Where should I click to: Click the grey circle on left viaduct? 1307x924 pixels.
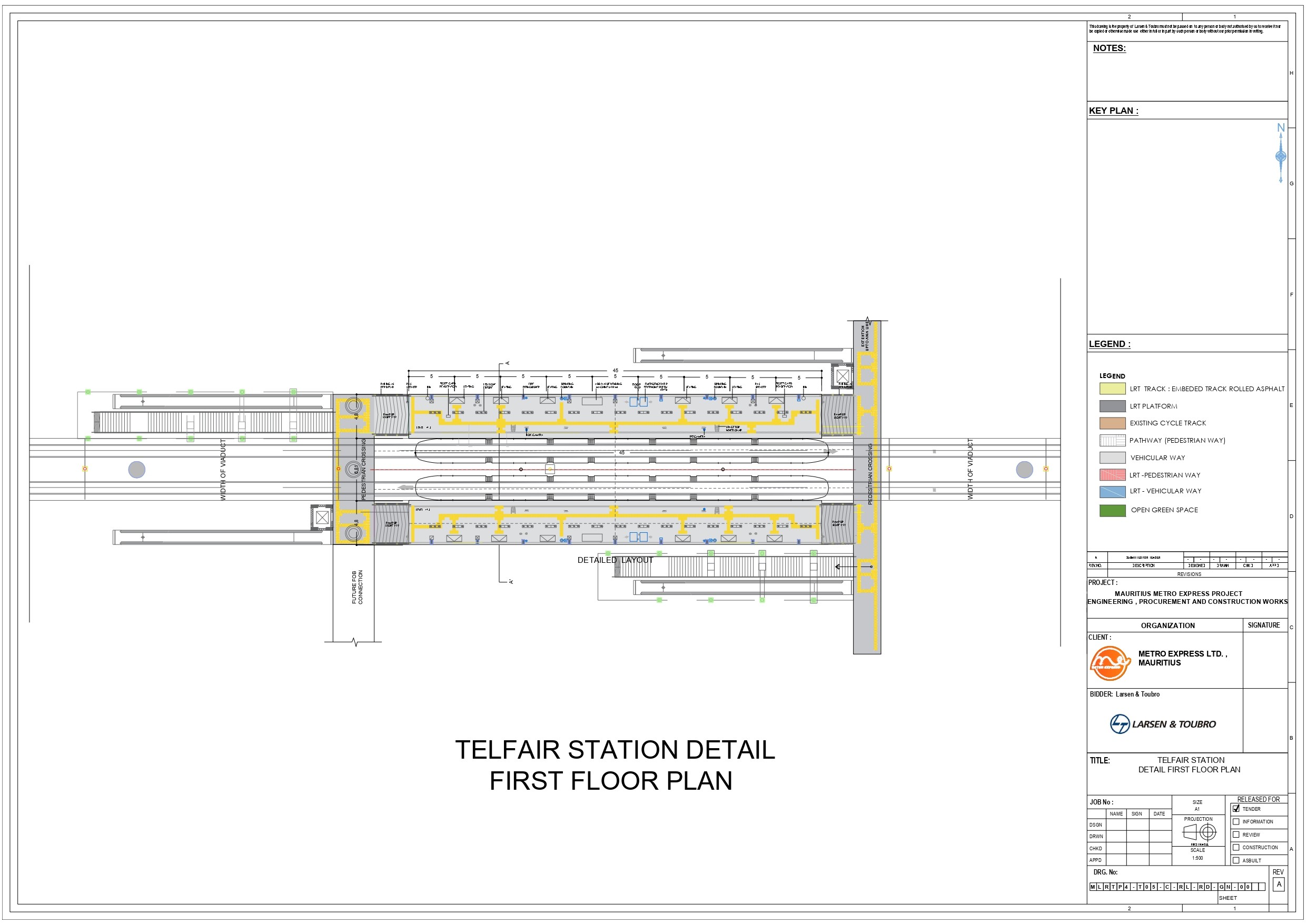(136, 470)
